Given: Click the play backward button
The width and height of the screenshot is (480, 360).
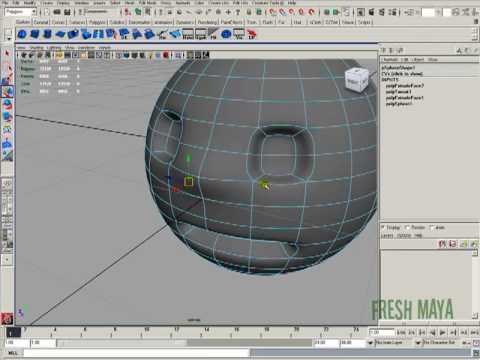Looking at the screenshot, I should coord(433,332).
